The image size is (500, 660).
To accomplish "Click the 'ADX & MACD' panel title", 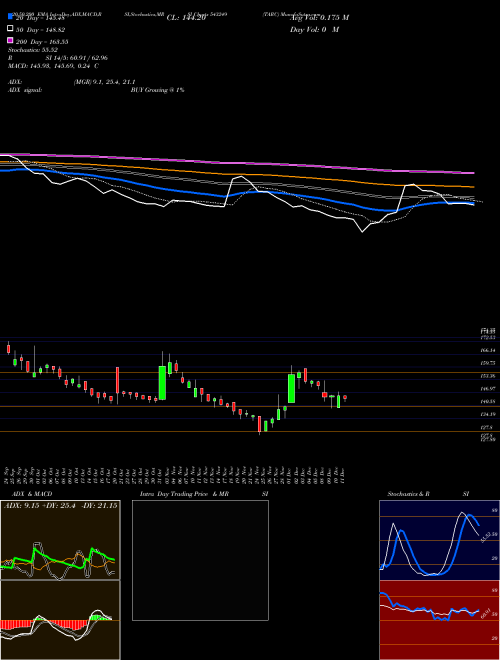I will pos(32,494).
